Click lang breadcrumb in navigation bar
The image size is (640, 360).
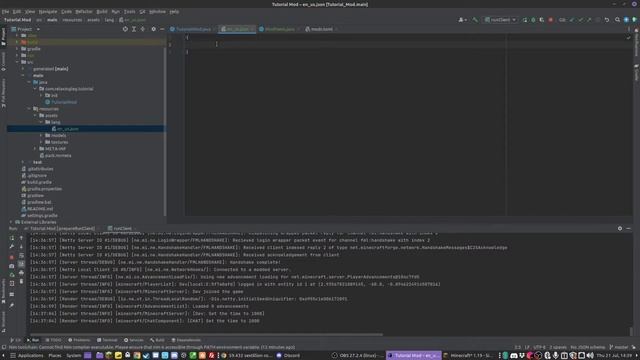(x=109, y=20)
